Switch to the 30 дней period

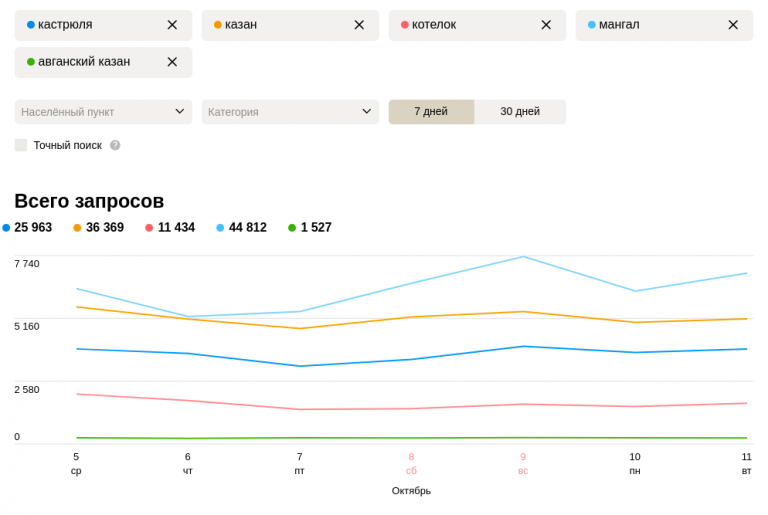(x=520, y=112)
